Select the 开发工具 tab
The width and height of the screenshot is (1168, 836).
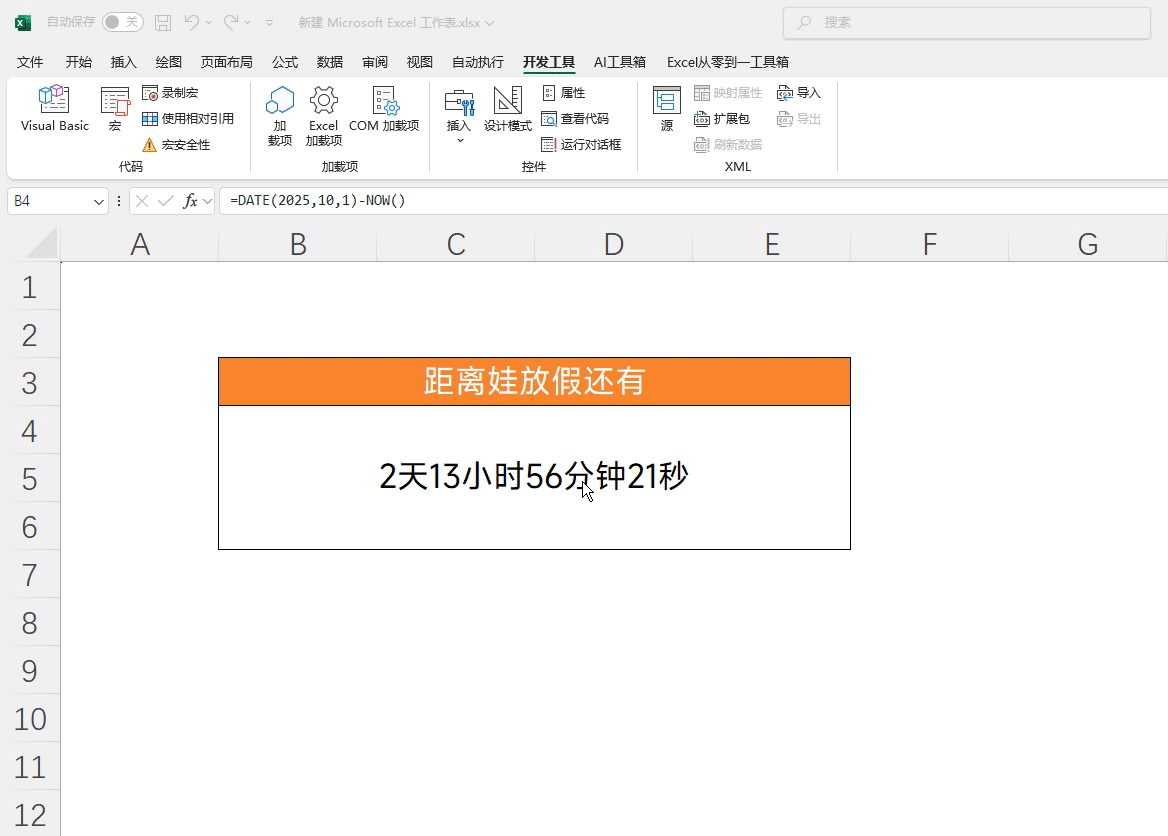[x=548, y=62]
